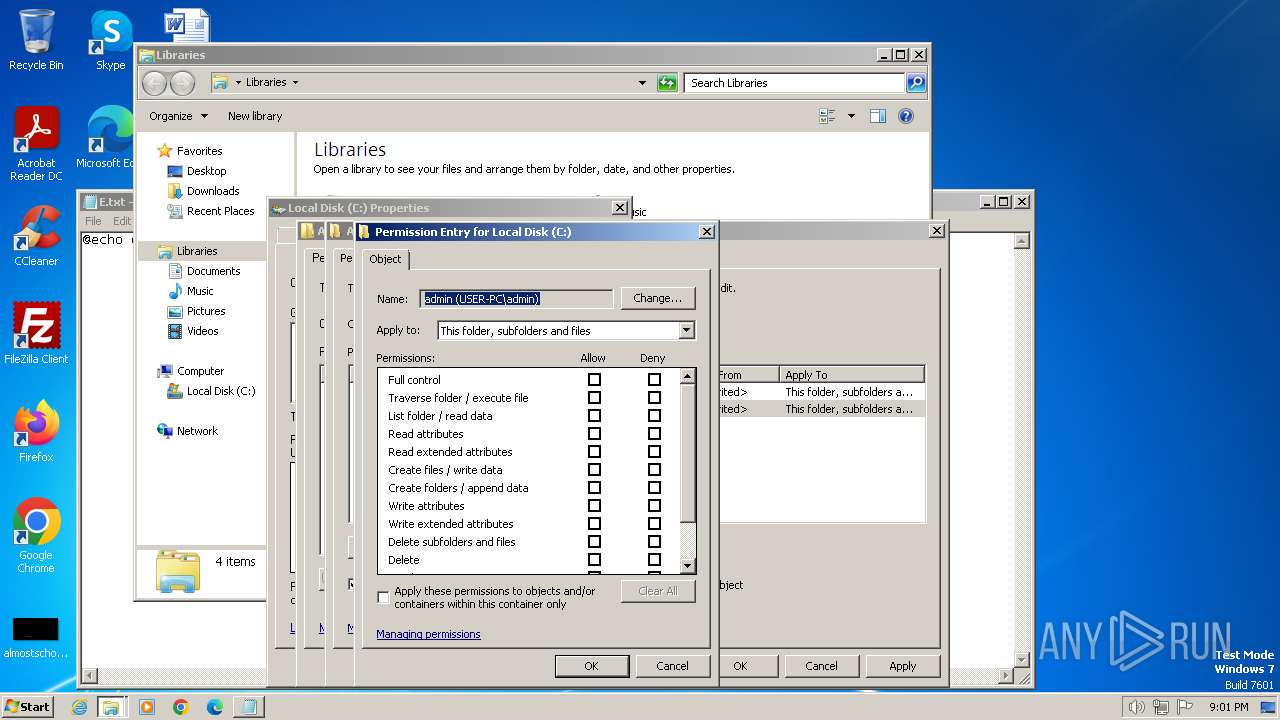This screenshot has height=720, width=1280.
Task: Click the Forward arrow in Libraries window
Action: tap(182, 83)
